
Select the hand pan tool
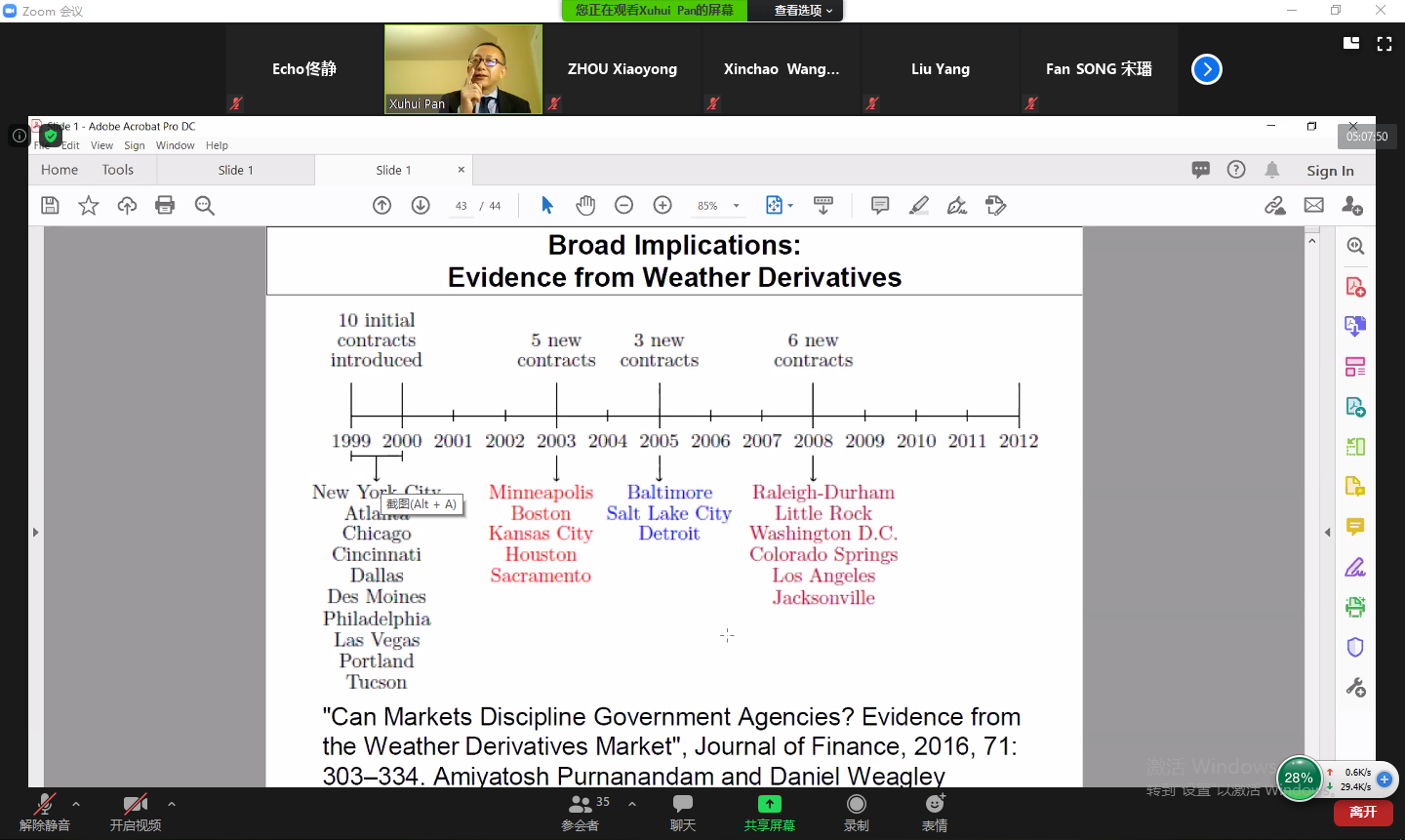(x=585, y=206)
